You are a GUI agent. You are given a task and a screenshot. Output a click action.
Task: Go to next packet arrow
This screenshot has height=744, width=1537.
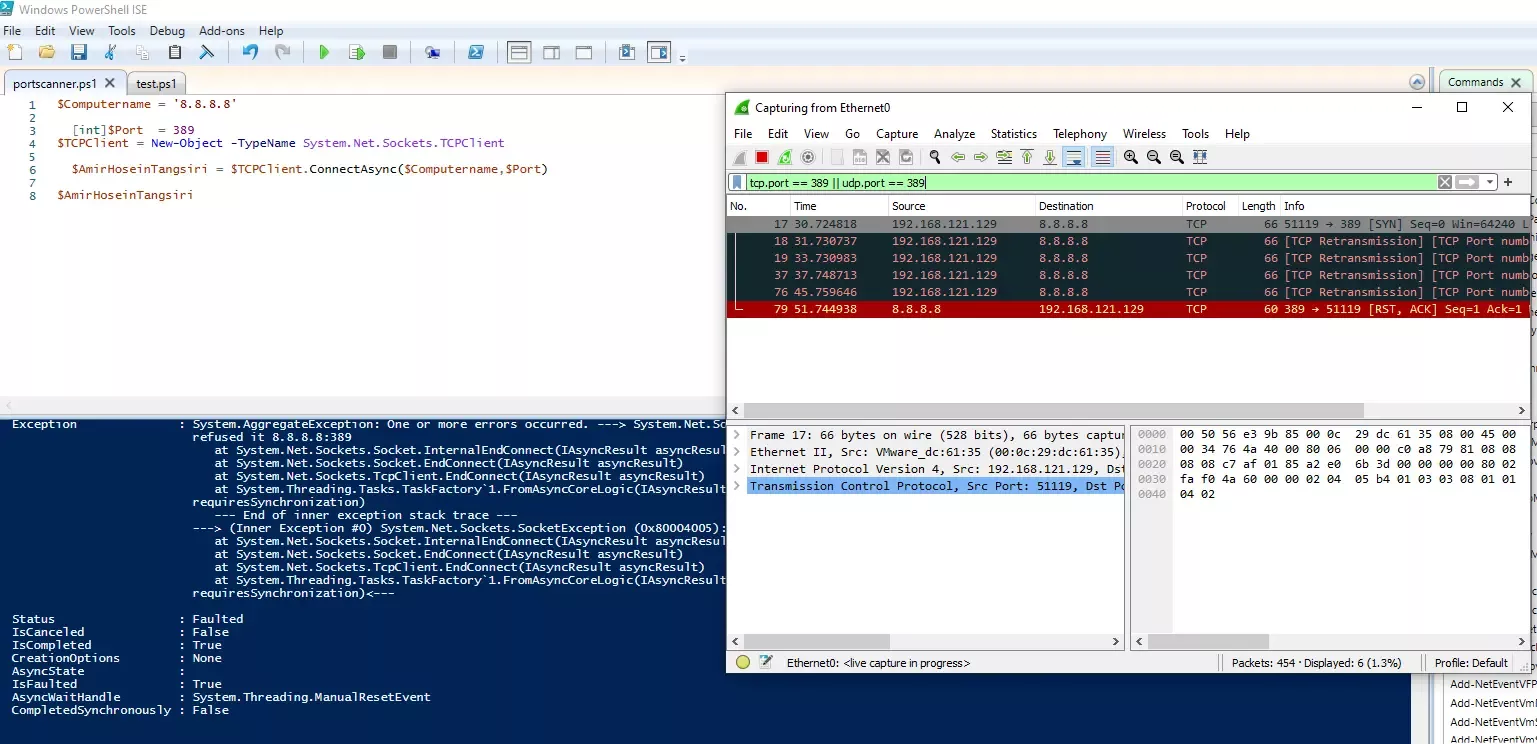[981, 157]
